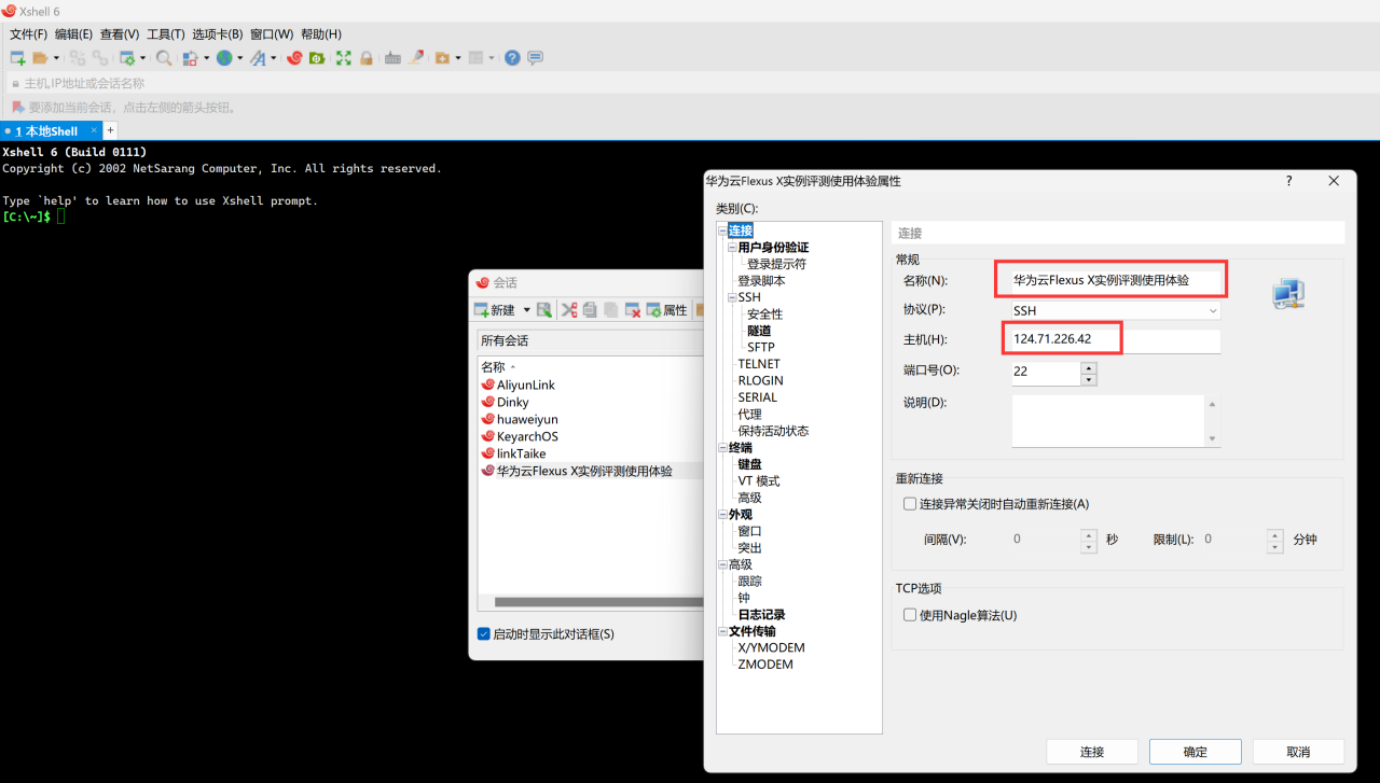Open the 选项卡(B) menu
This screenshot has height=783, width=1380.
click(x=217, y=34)
